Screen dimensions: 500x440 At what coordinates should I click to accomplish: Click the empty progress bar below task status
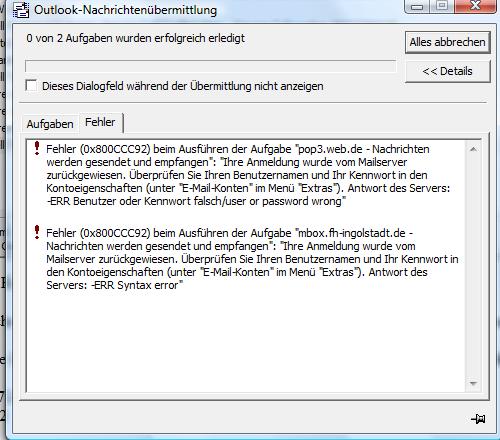coord(211,66)
